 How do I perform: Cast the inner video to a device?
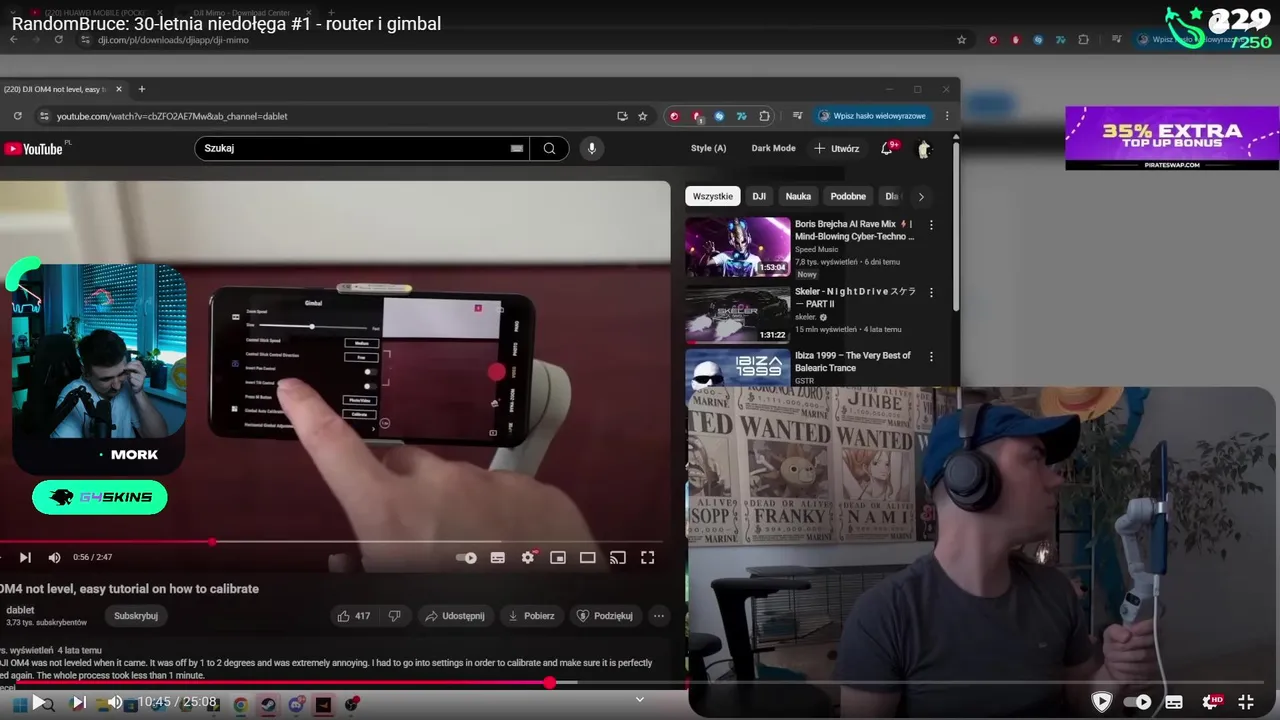618,557
